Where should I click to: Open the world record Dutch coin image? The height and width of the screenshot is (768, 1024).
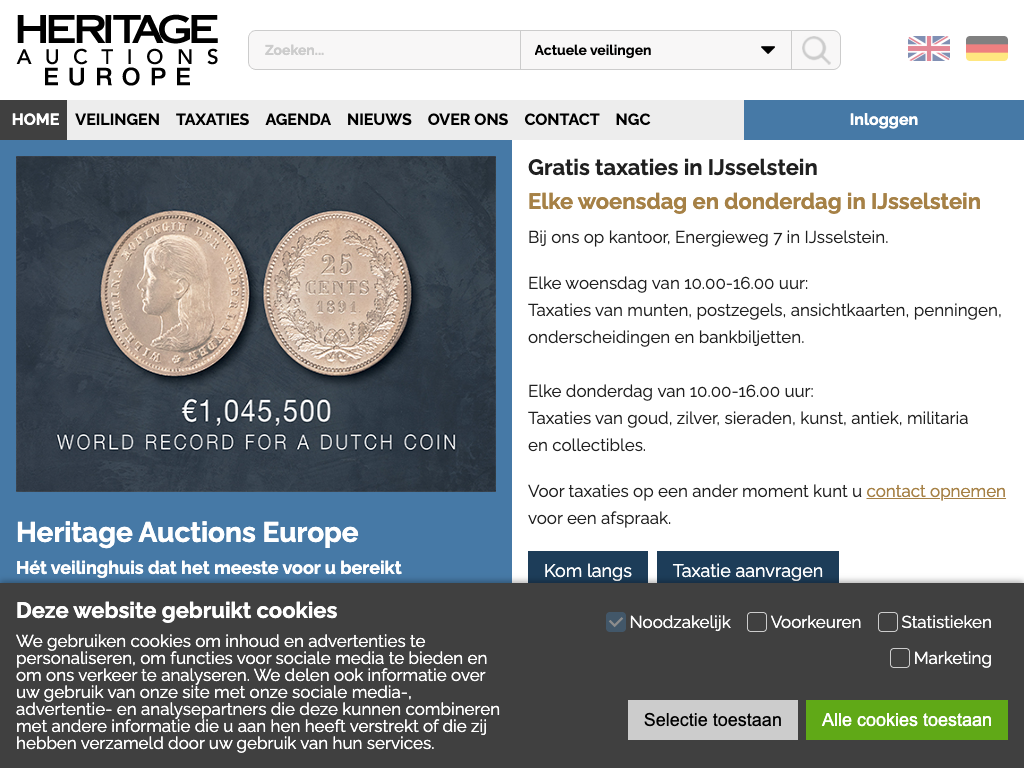pyautogui.click(x=256, y=324)
